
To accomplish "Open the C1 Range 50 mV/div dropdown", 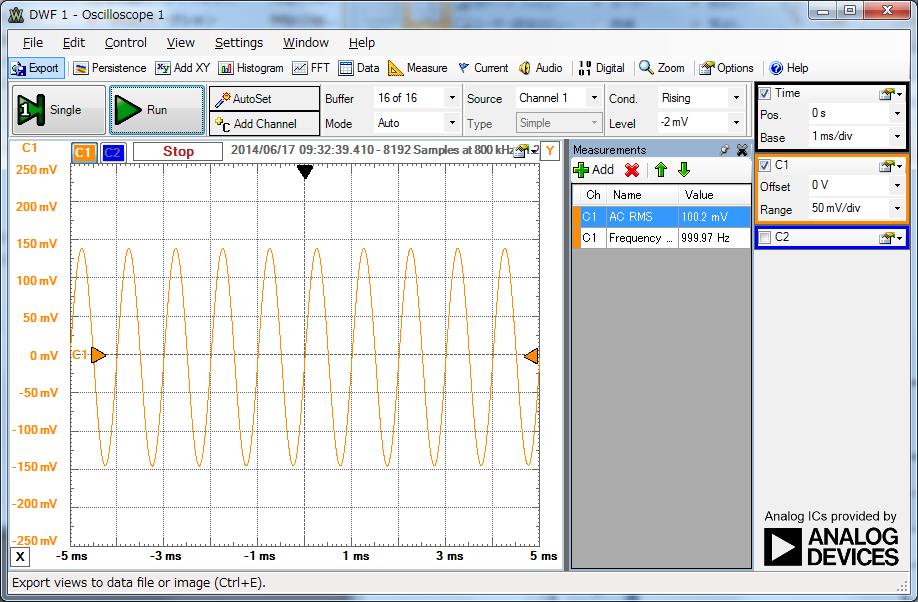I will [x=897, y=209].
